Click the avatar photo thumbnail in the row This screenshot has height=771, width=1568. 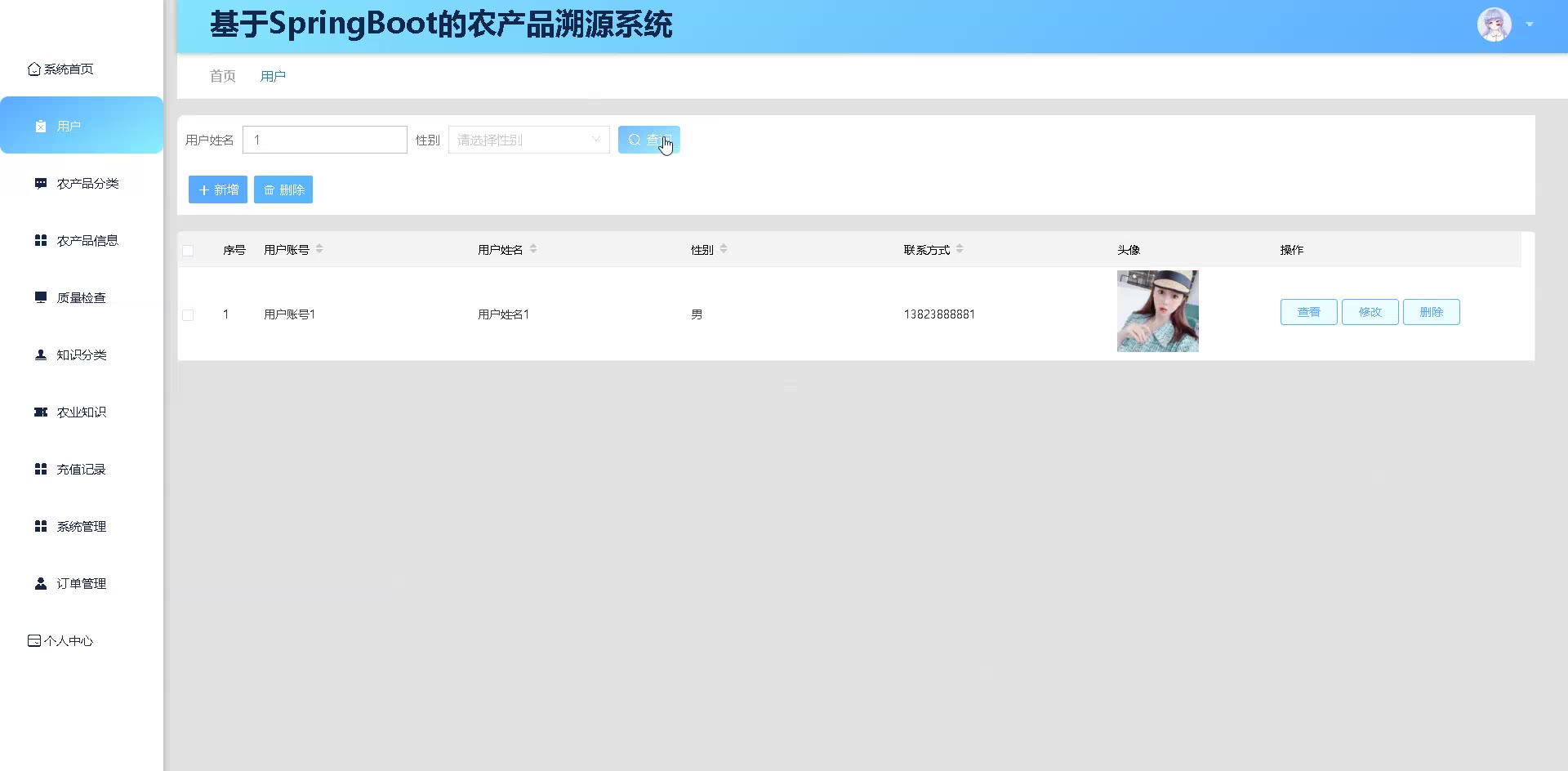click(1158, 311)
